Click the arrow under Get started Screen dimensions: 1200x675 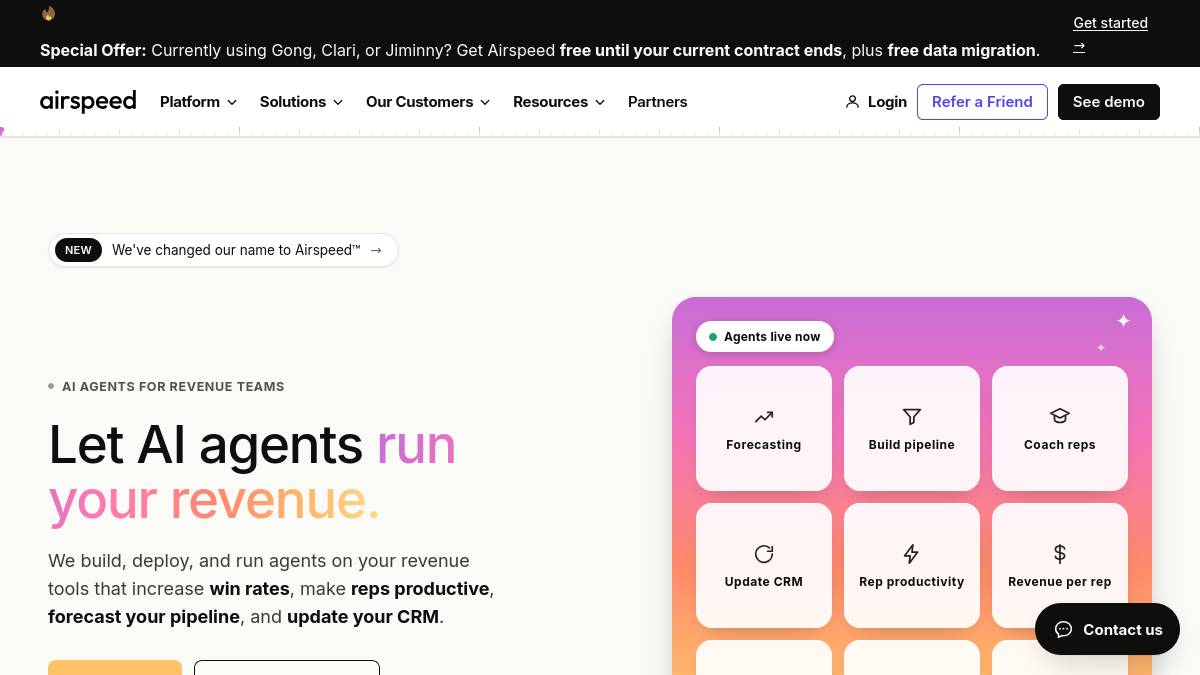pos(1079,46)
